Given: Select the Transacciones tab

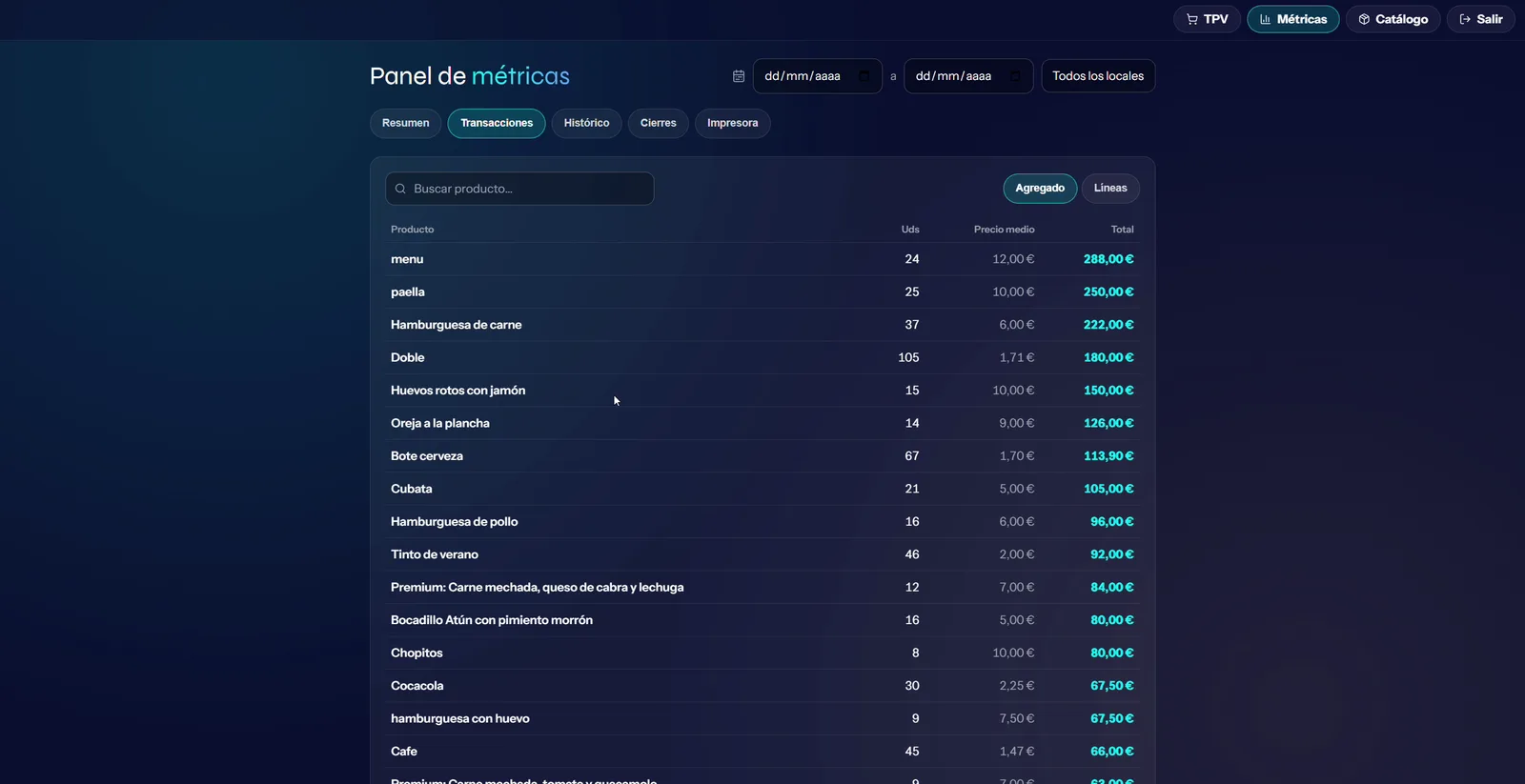Looking at the screenshot, I should pos(497,123).
